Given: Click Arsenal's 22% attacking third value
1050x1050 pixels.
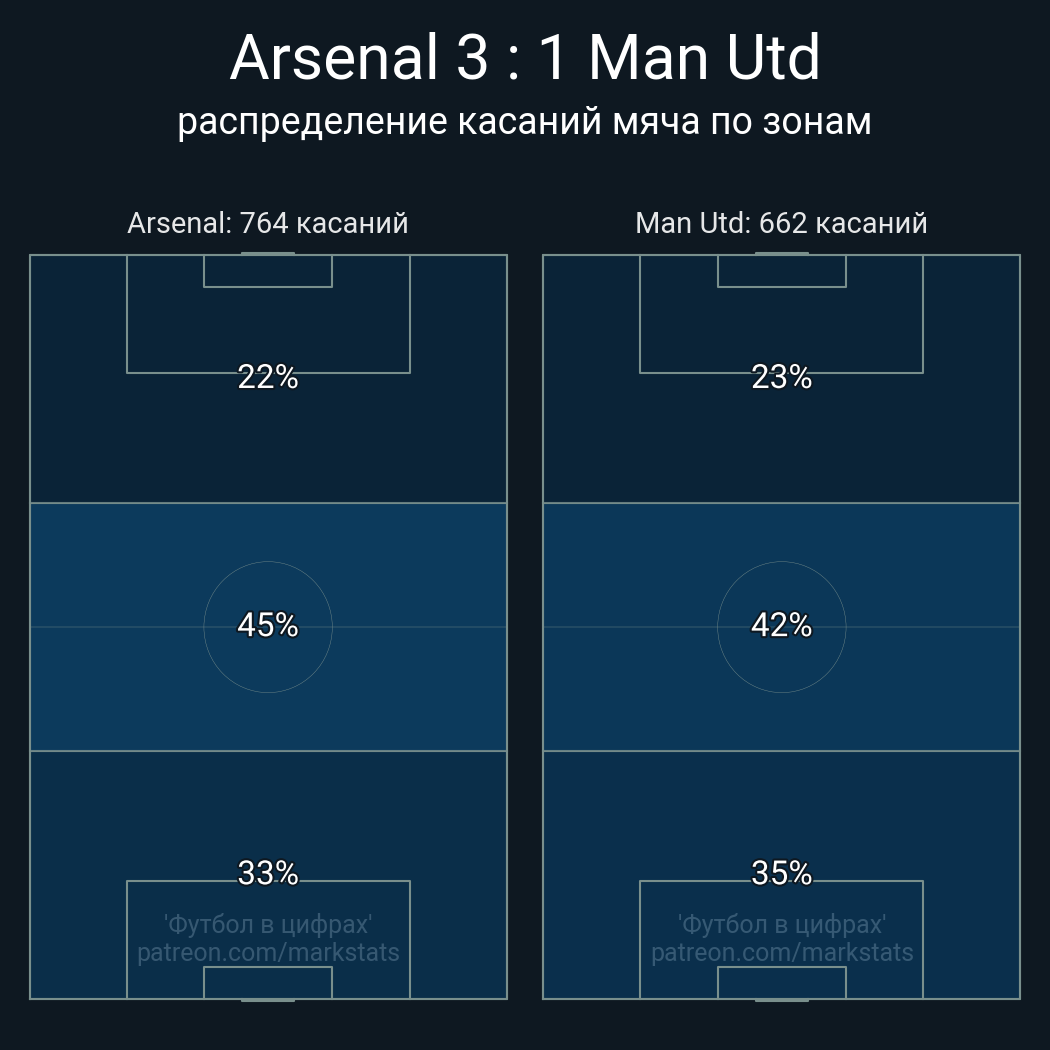Looking at the screenshot, I should pyautogui.click(x=268, y=377).
